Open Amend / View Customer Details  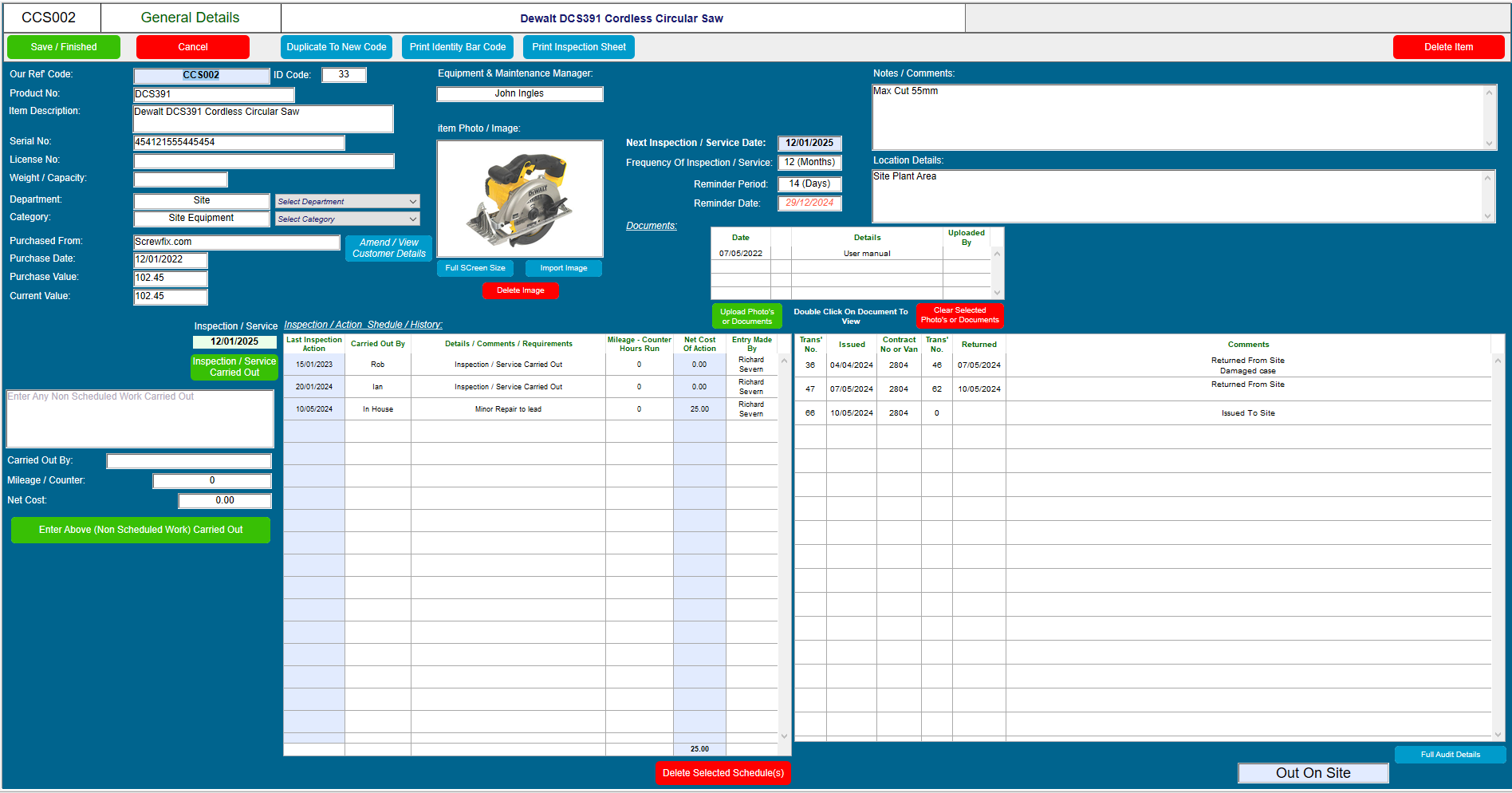388,247
